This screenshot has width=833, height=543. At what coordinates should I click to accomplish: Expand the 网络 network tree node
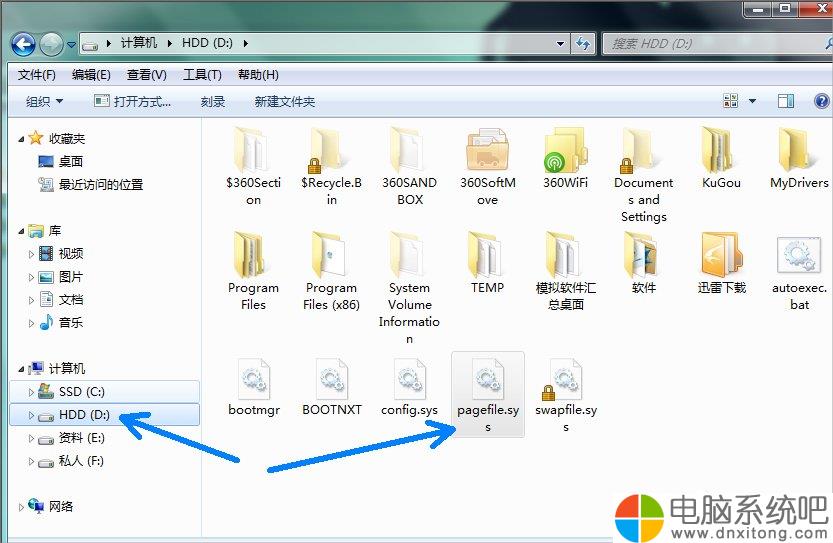click(x=22, y=507)
